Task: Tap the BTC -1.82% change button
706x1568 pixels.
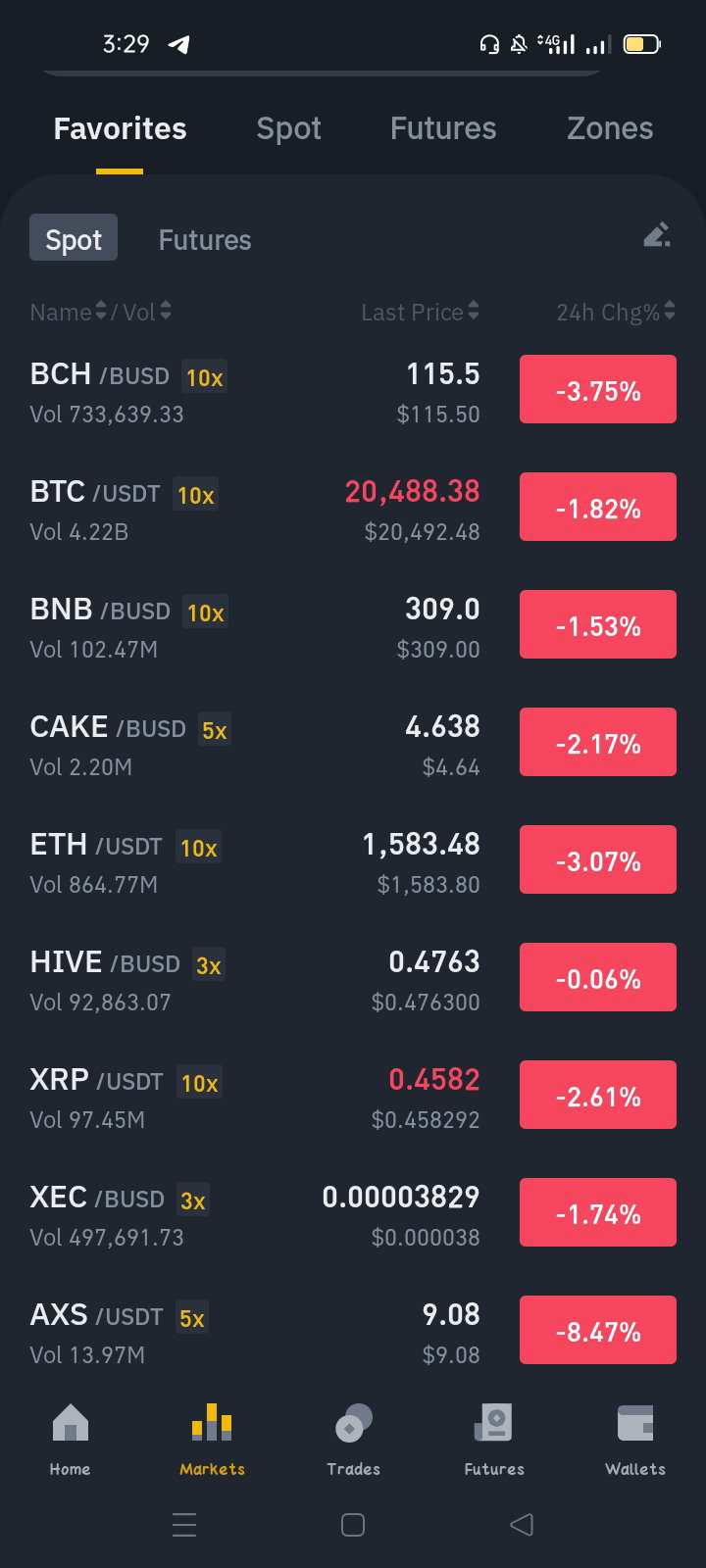Action: [x=598, y=507]
